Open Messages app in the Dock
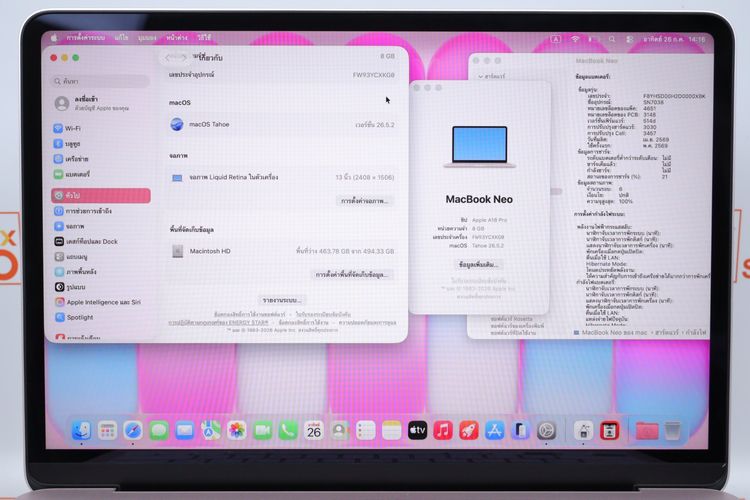Image resolution: width=750 pixels, height=500 pixels. pyautogui.click(x=159, y=431)
